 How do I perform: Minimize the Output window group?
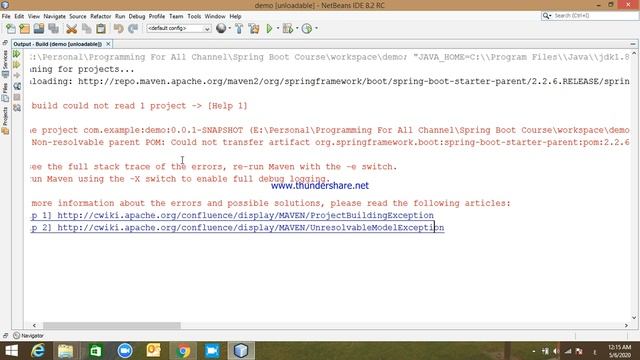tap(633, 44)
